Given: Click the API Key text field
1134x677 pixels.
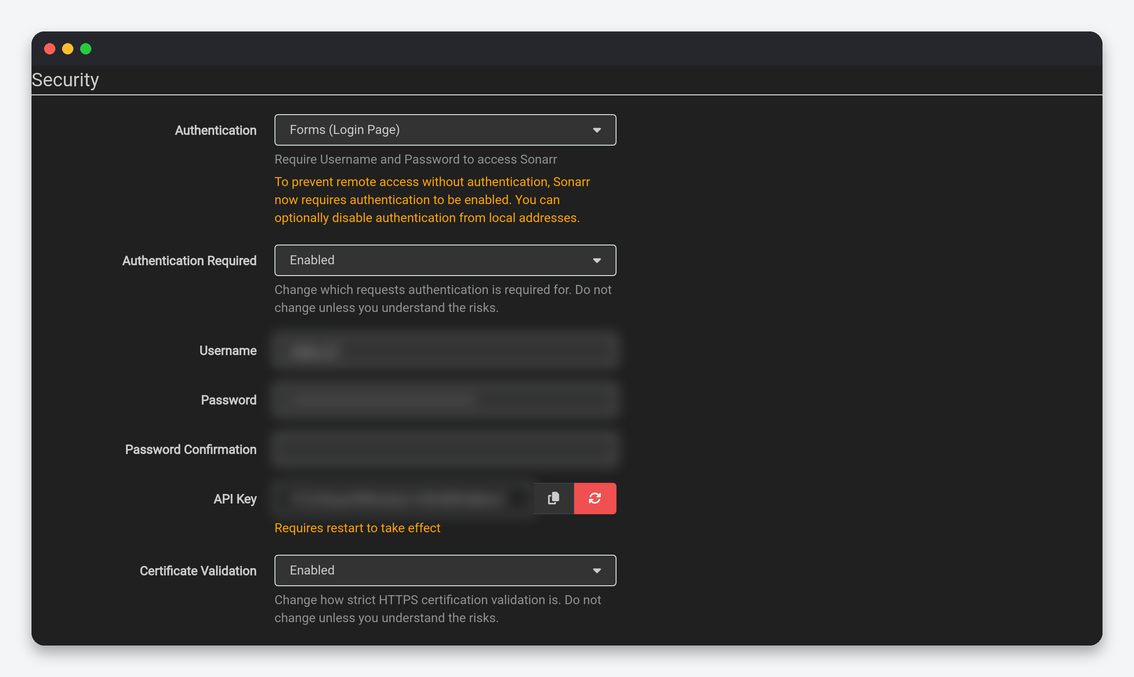Looking at the screenshot, I should 404,498.
